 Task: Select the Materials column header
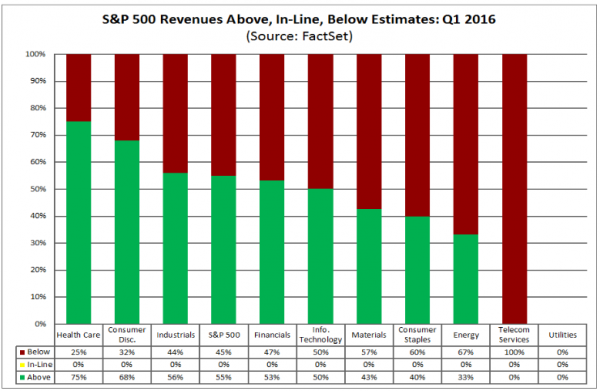369,335
